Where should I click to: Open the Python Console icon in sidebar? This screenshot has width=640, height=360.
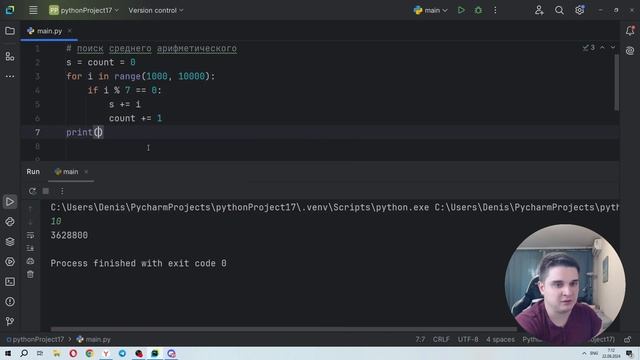pyautogui.click(x=10, y=222)
